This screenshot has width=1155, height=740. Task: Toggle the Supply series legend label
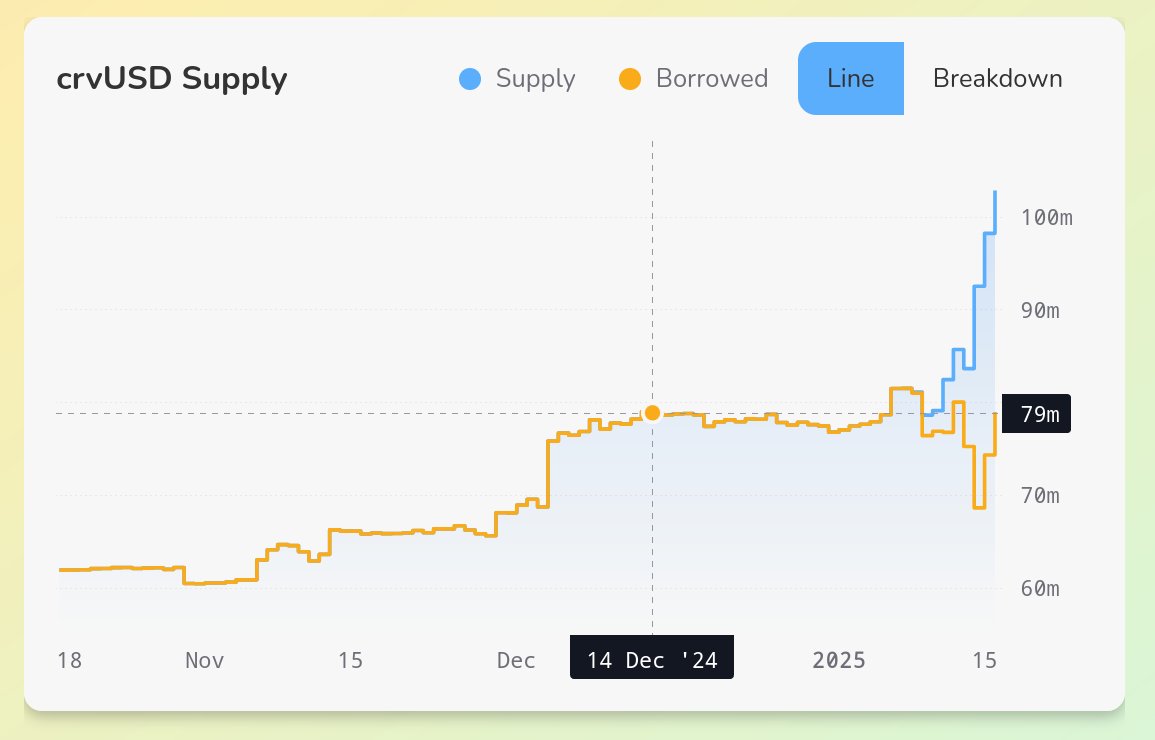pyautogui.click(x=535, y=79)
